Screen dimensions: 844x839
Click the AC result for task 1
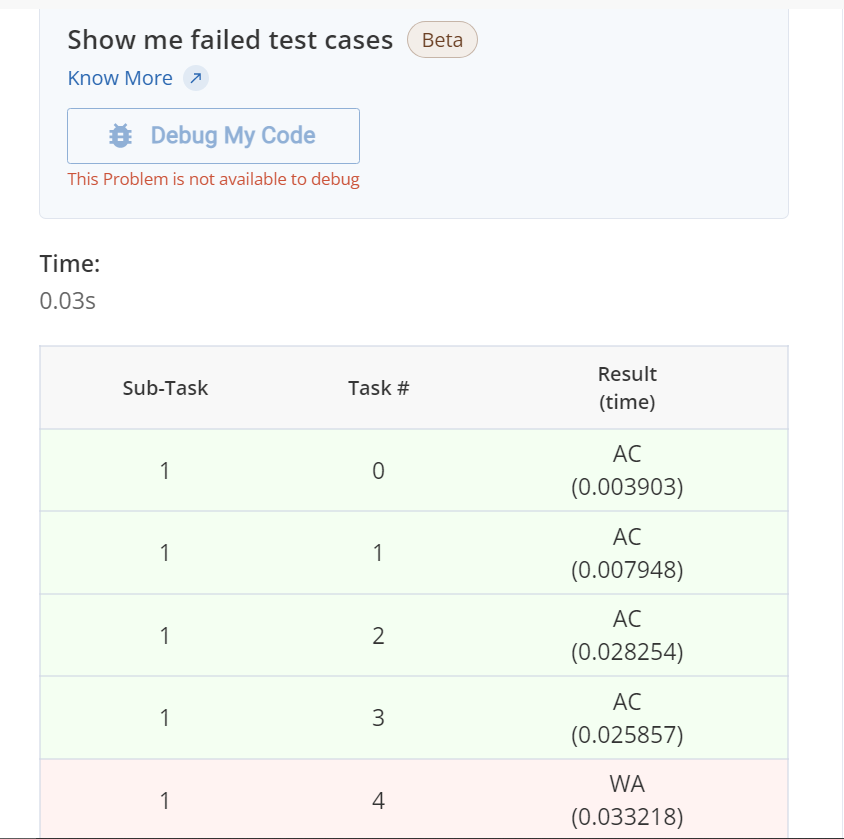coord(627,553)
